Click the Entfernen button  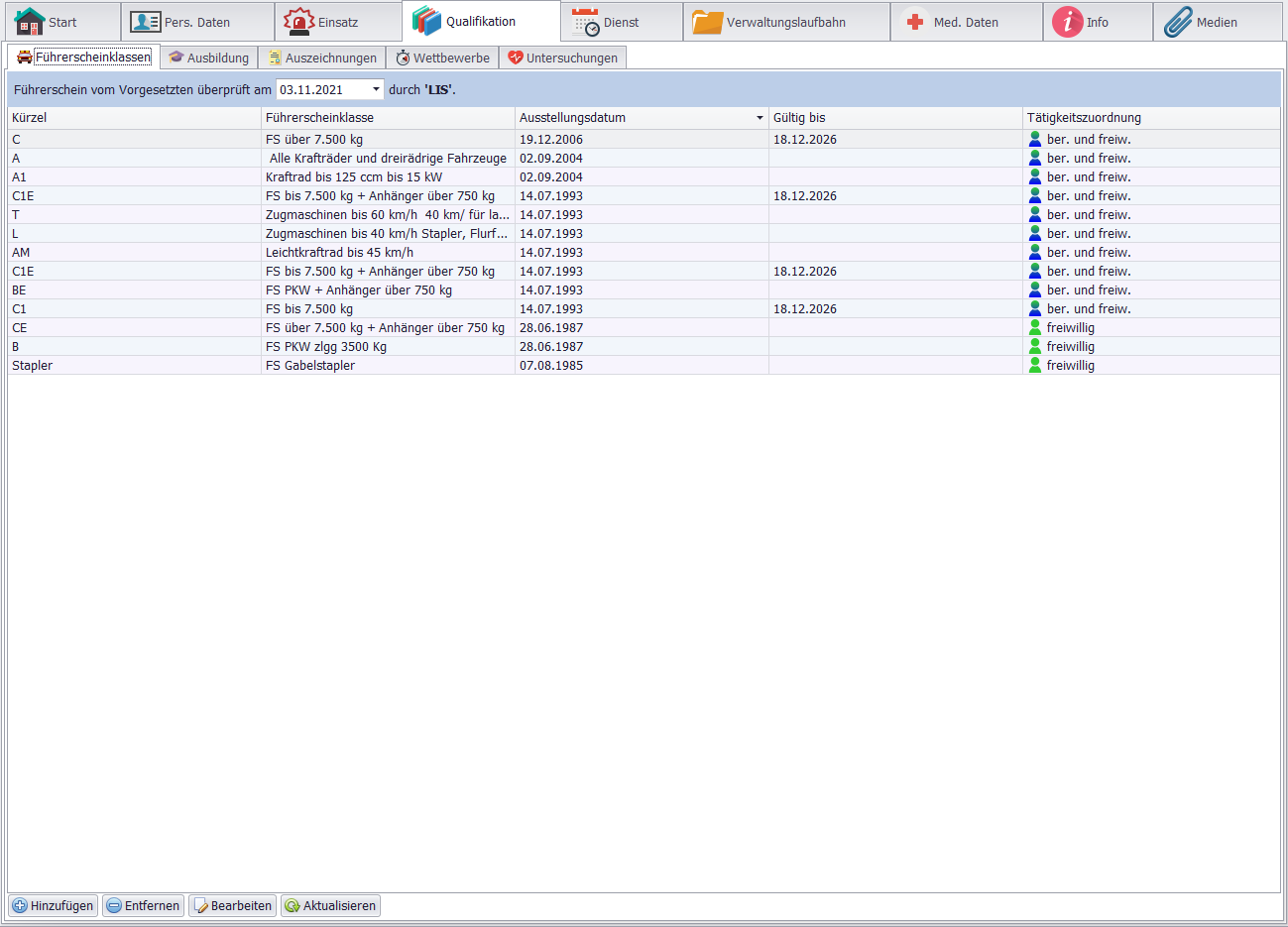(x=144, y=905)
